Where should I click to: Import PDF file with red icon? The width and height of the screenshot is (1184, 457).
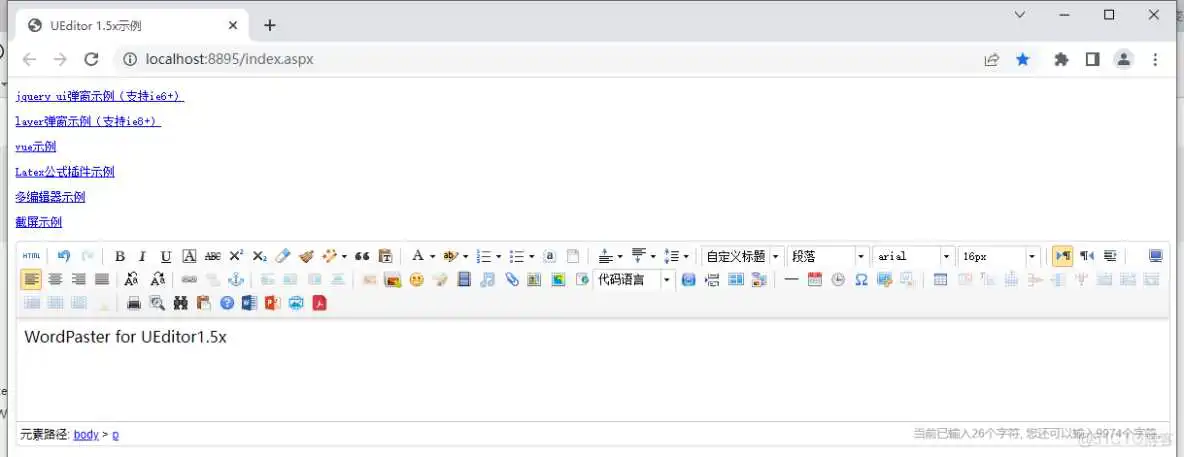coord(319,303)
